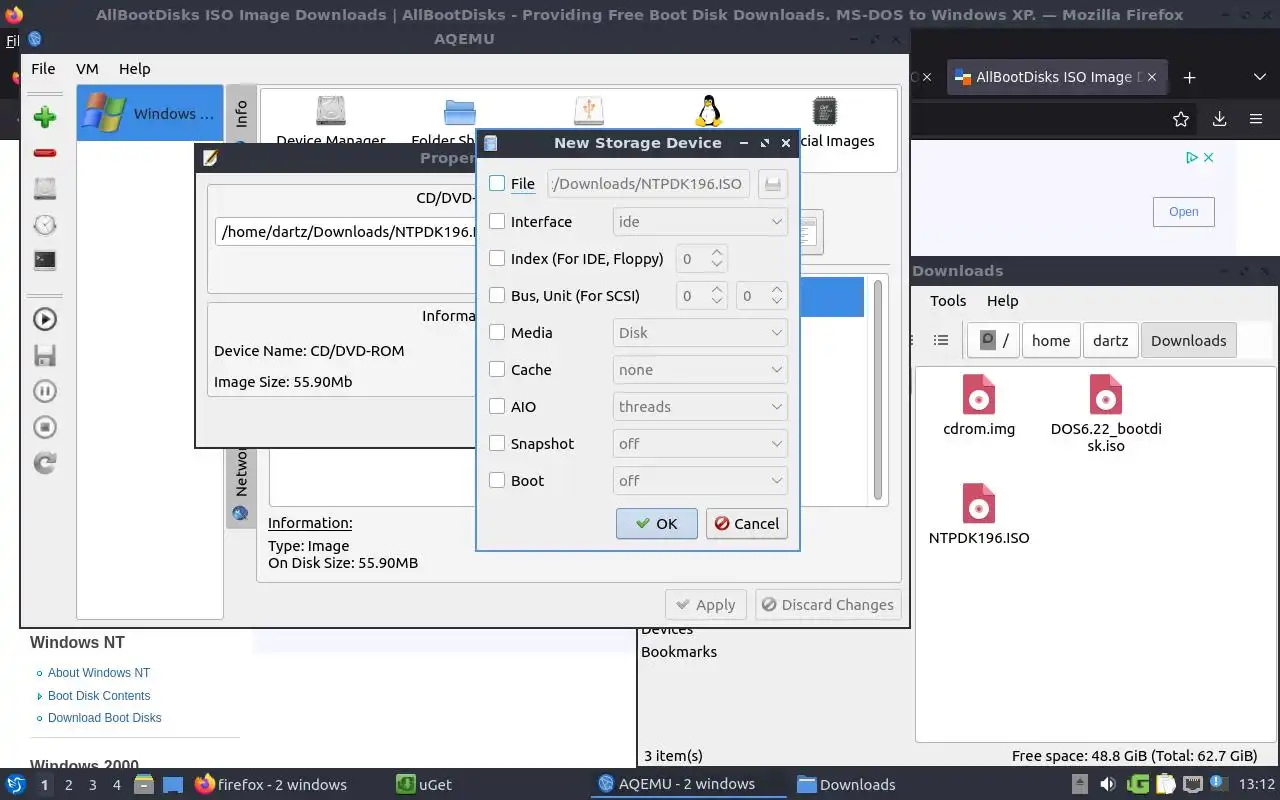Tick the Index (For IDE, Floppy) checkbox
This screenshot has width=1280, height=800.
point(497,259)
